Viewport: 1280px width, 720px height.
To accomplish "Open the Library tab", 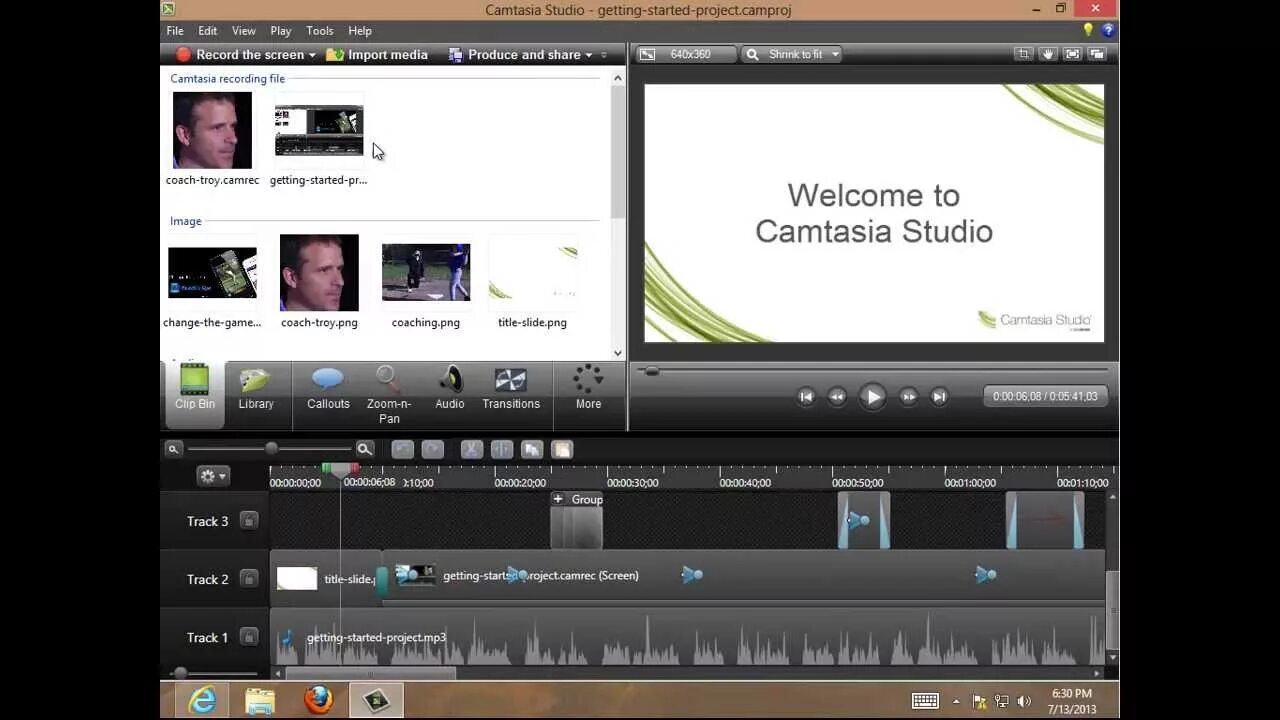I will 256,388.
